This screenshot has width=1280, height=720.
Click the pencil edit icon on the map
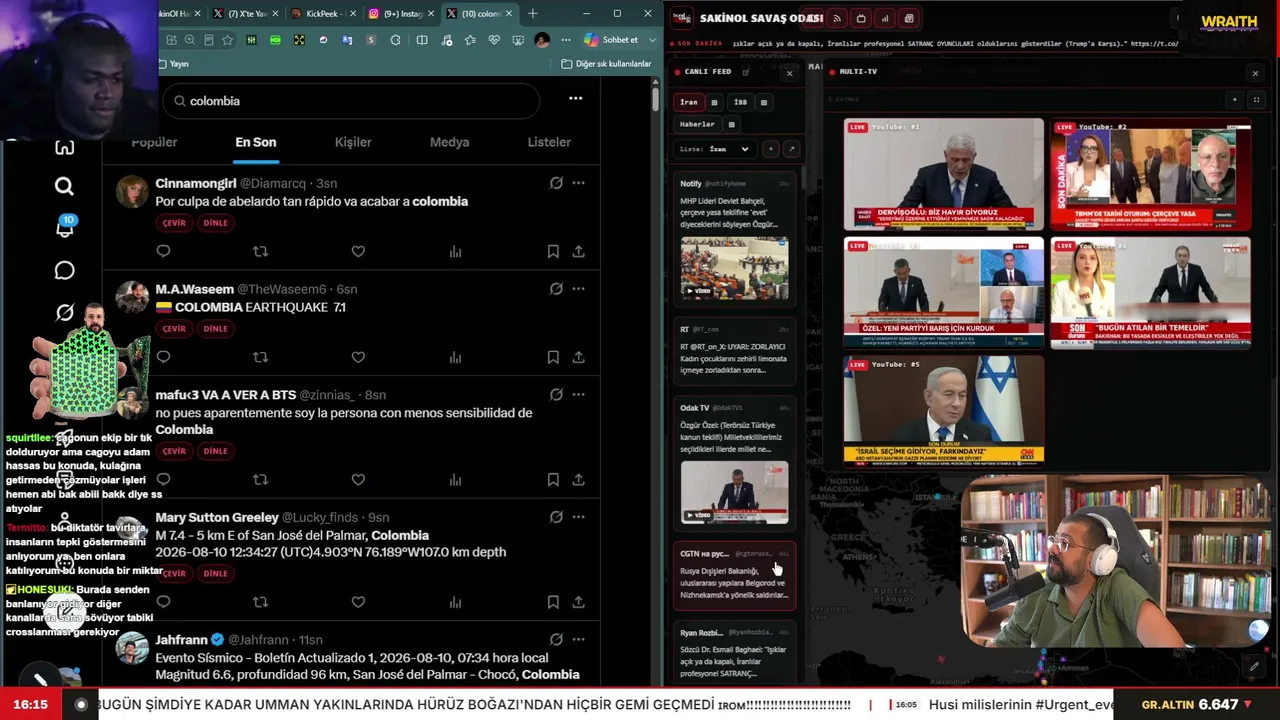(x=1254, y=666)
